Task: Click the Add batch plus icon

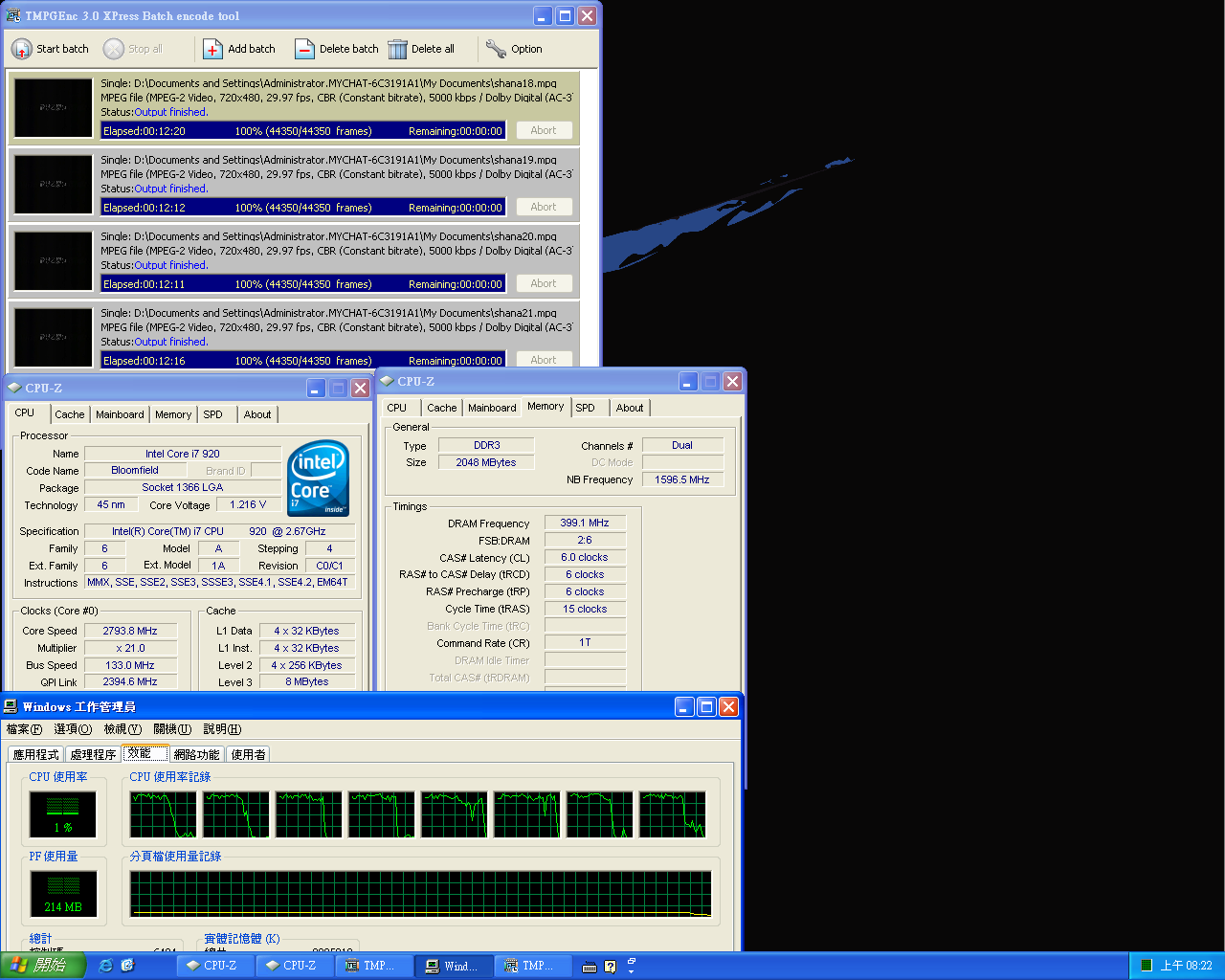Action: (x=212, y=49)
